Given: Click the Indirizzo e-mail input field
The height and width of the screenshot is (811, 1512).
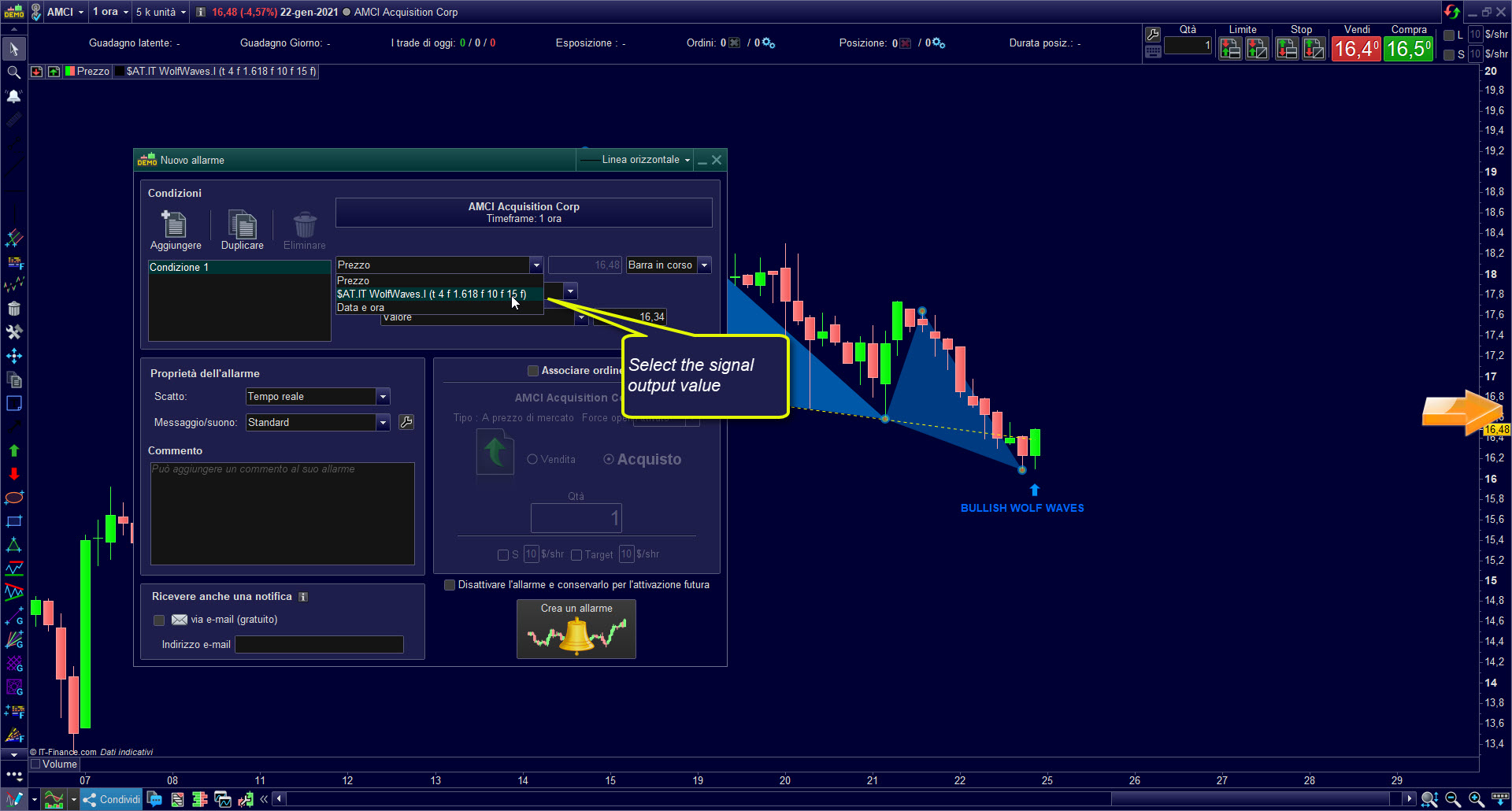Looking at the screenshot, I should tap(319, 645).
